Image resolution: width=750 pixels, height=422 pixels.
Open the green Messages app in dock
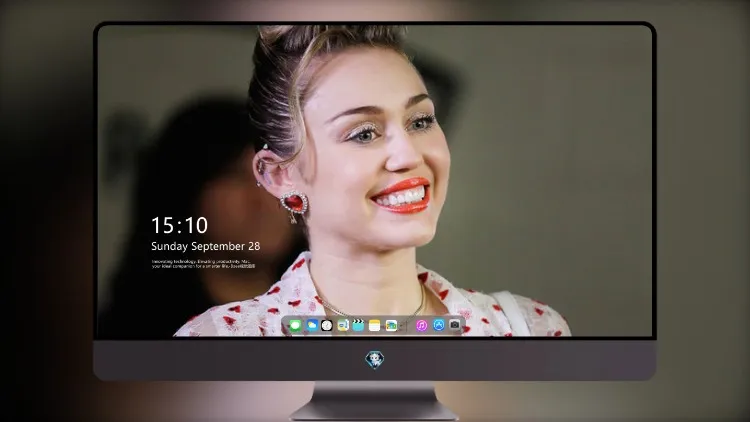click(295, 326)
